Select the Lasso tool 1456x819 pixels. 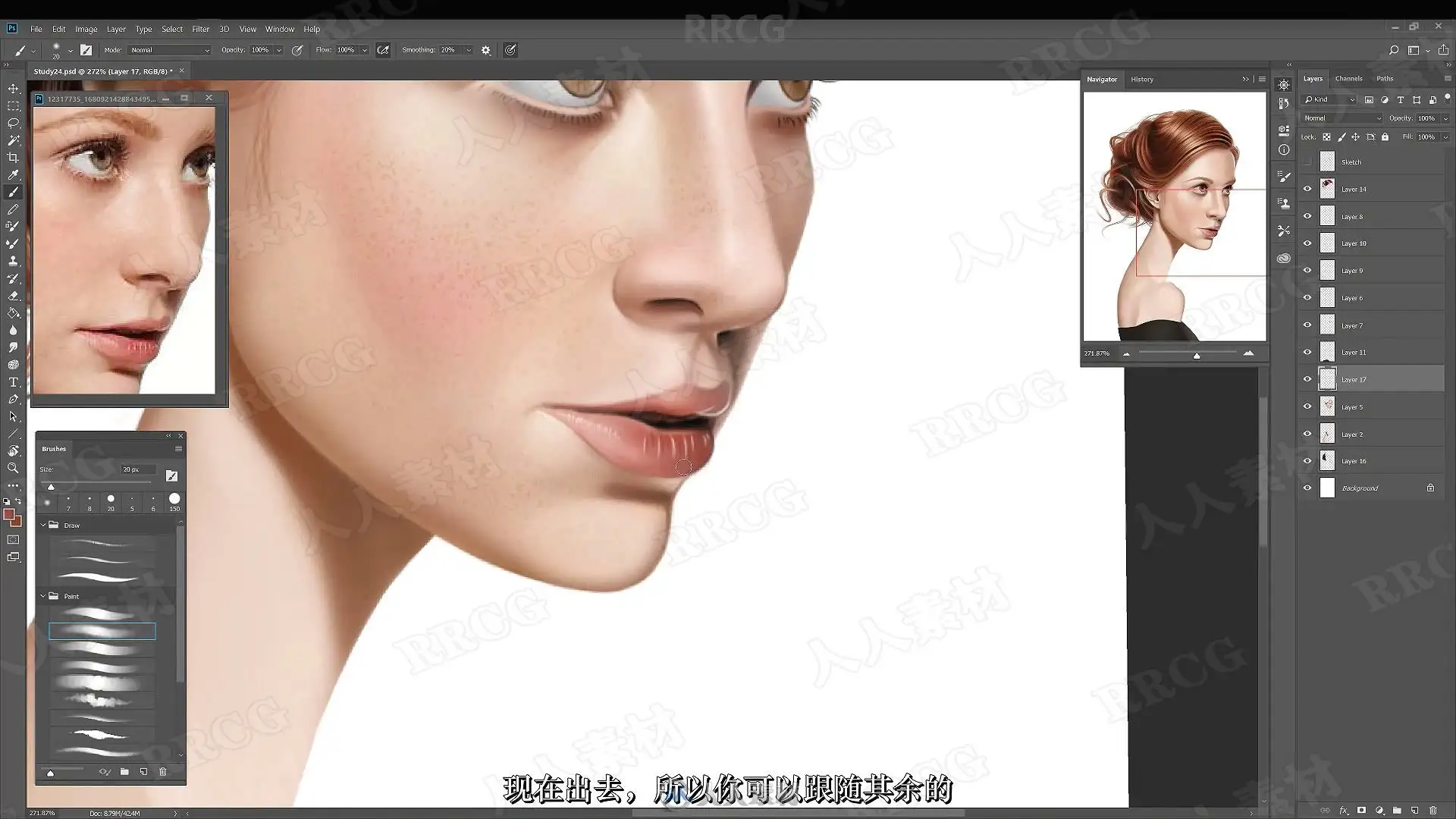pos(13,123)
